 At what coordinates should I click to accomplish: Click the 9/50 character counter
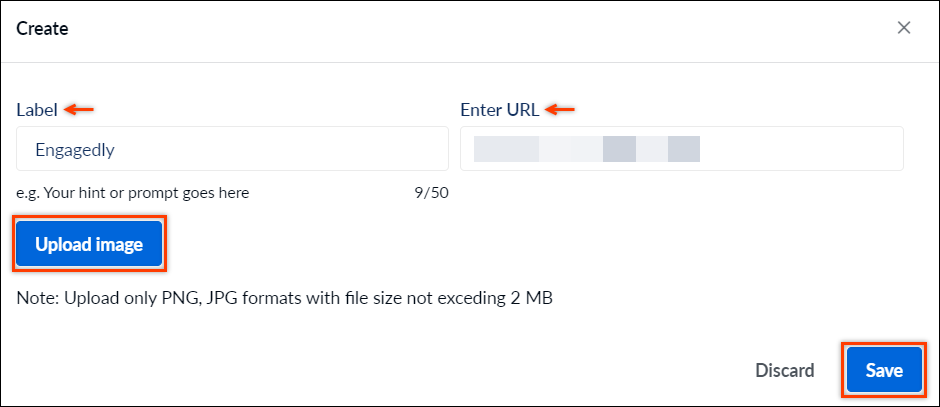[432, 193]
